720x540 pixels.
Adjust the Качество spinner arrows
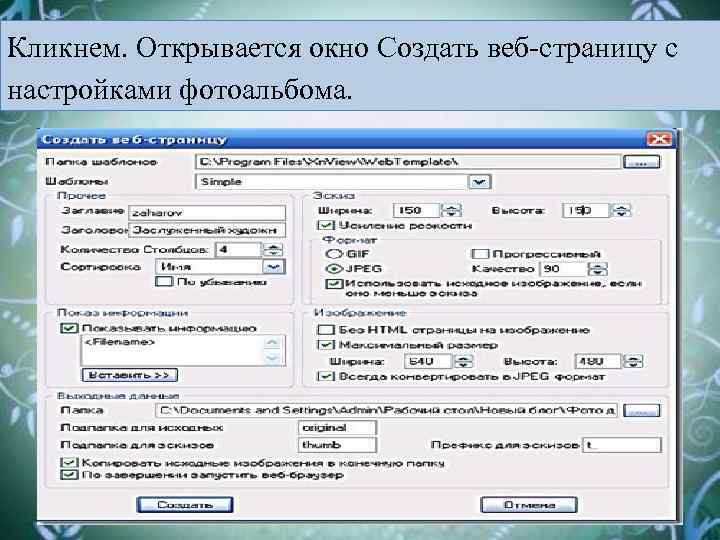(x=598, y=269)
